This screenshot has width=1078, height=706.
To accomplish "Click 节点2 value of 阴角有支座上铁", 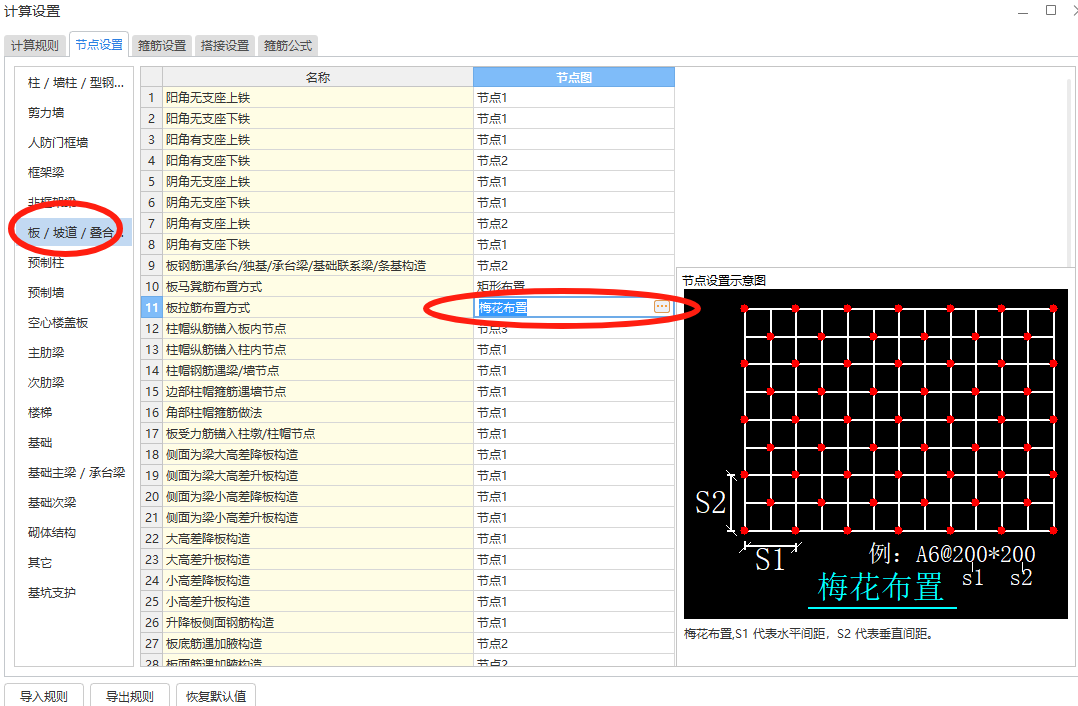I will [x=573, y=223].
